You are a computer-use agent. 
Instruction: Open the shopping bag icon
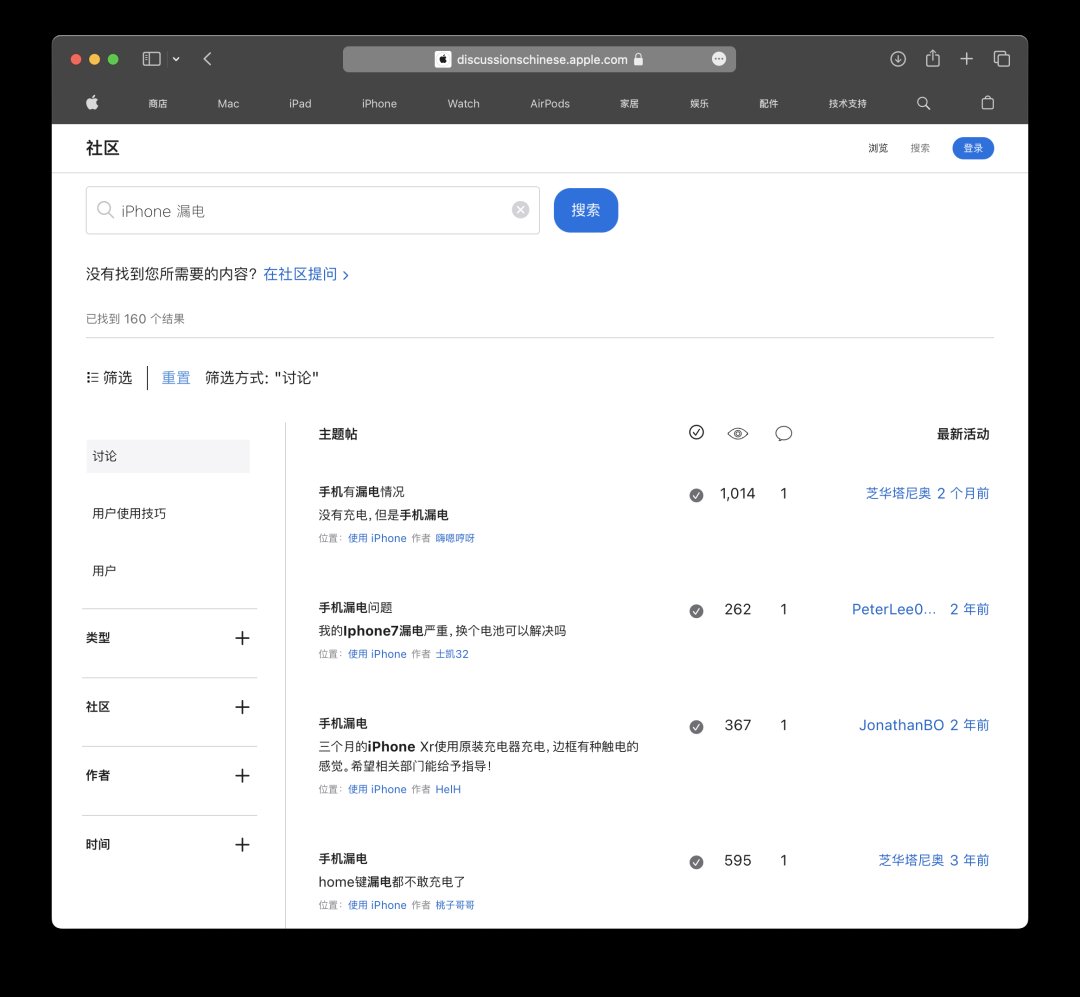(x=987, y=103)
